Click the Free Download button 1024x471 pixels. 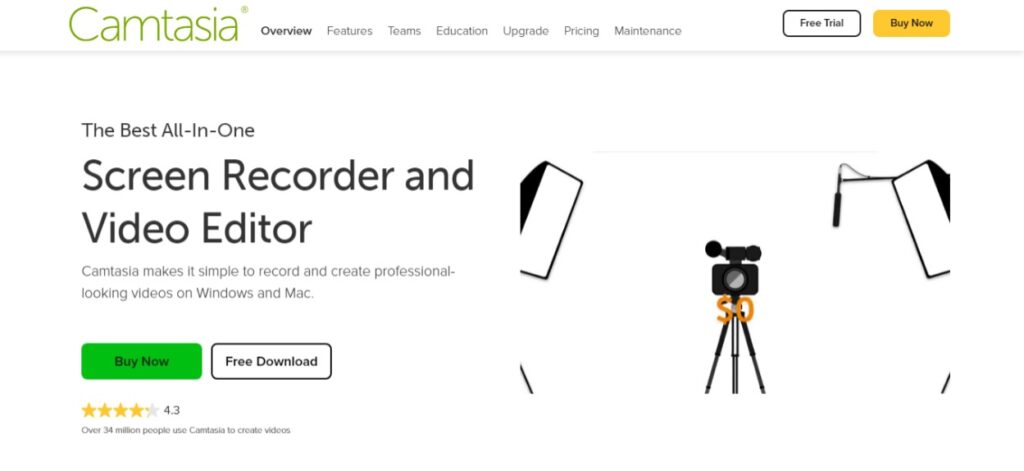point(271,361)
